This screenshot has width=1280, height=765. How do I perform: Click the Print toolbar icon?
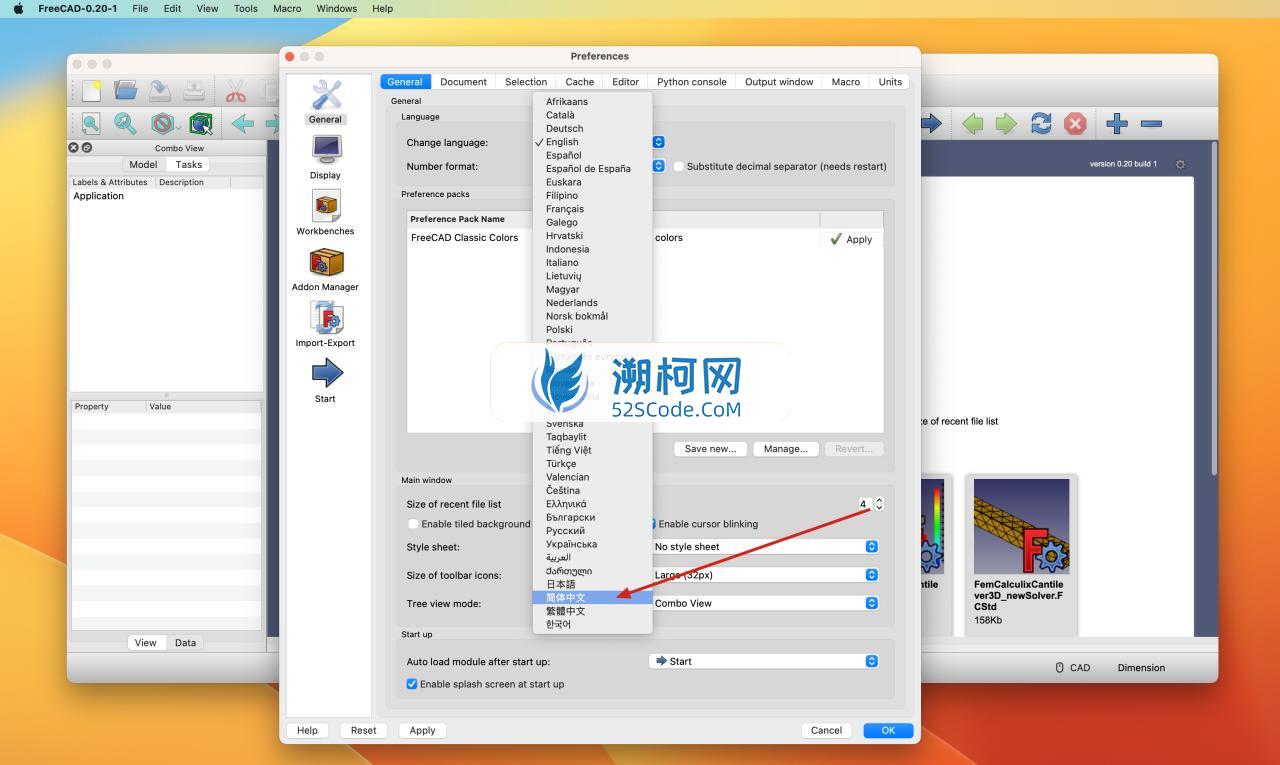[193, 91]
